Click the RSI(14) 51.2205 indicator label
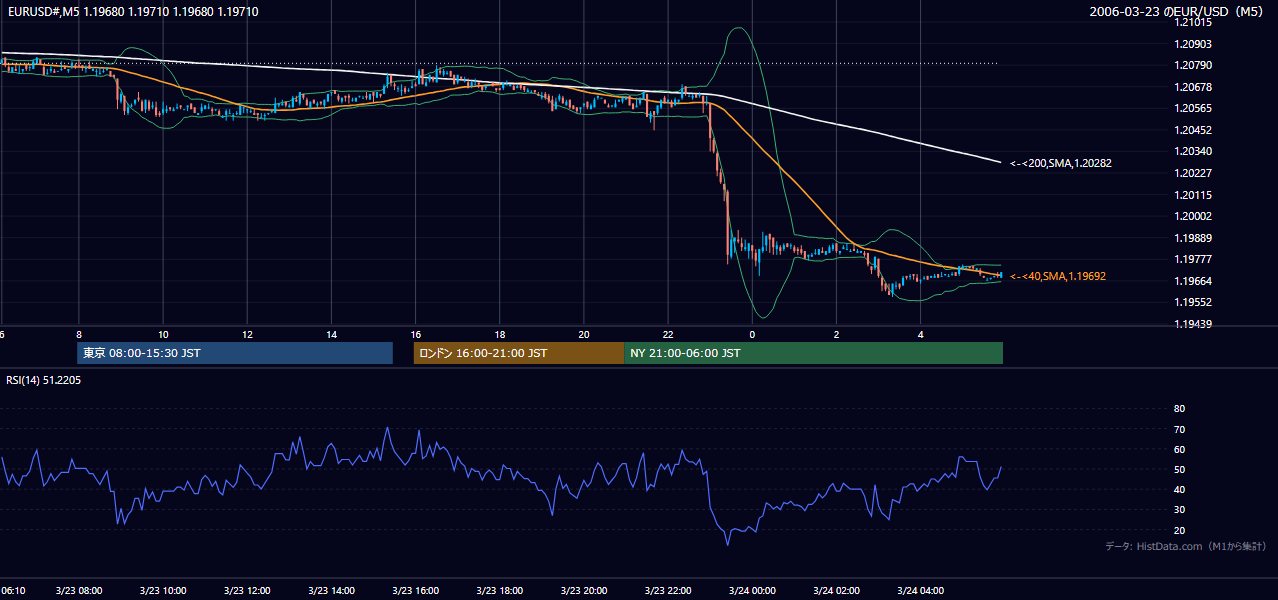The image size is (1278, 600). point(43,380)
